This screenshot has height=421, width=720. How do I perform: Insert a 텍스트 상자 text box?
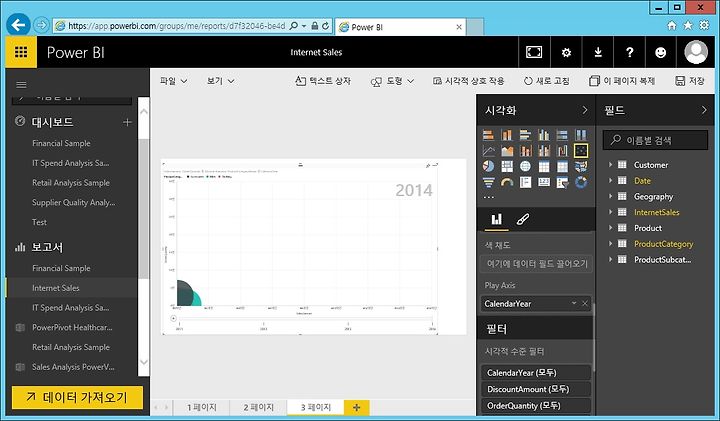pyautogui.click(x=323, y=81)
